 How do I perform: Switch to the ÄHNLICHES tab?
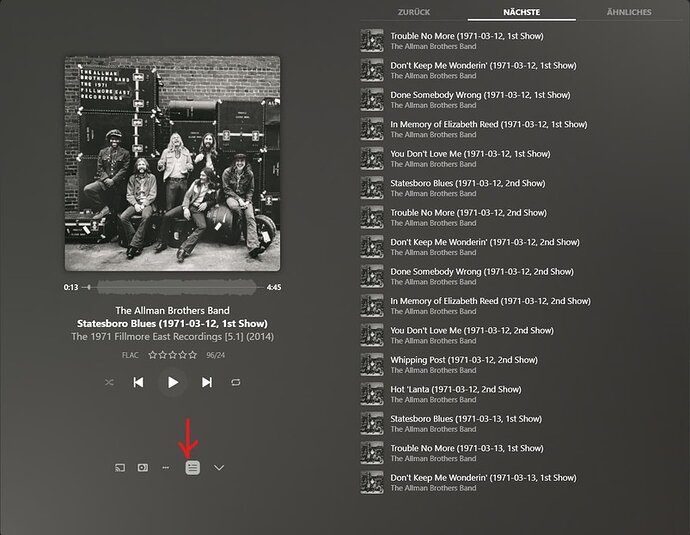coord(629,12)
